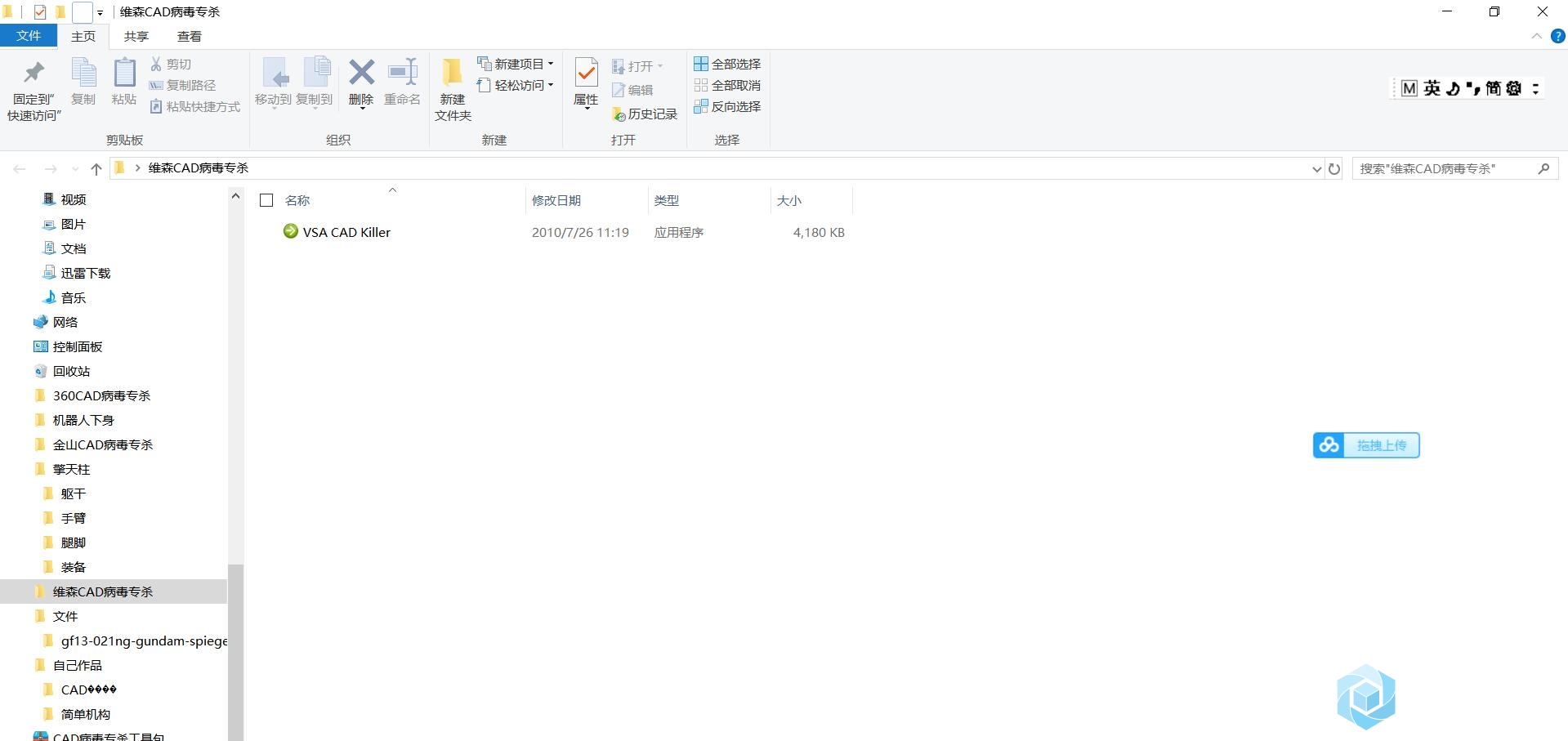The width and height of the screenshot is (1568, 741).
Task: Pin folder to Quick Access
Action: 34,90
